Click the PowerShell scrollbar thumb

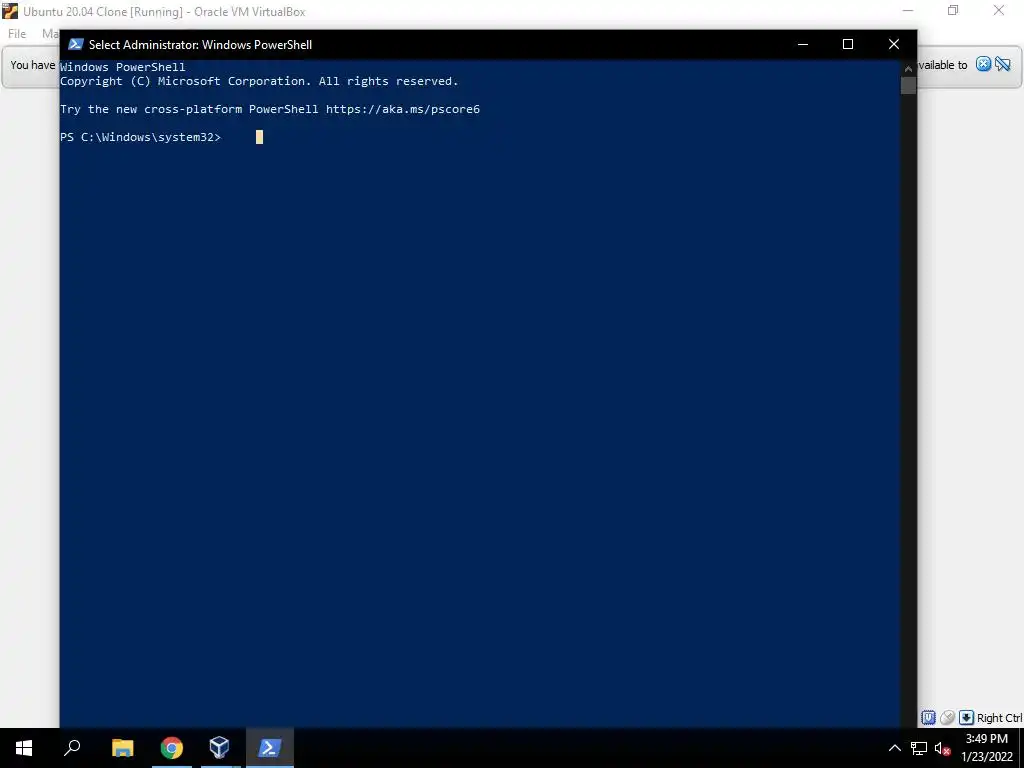pos(908,86)
